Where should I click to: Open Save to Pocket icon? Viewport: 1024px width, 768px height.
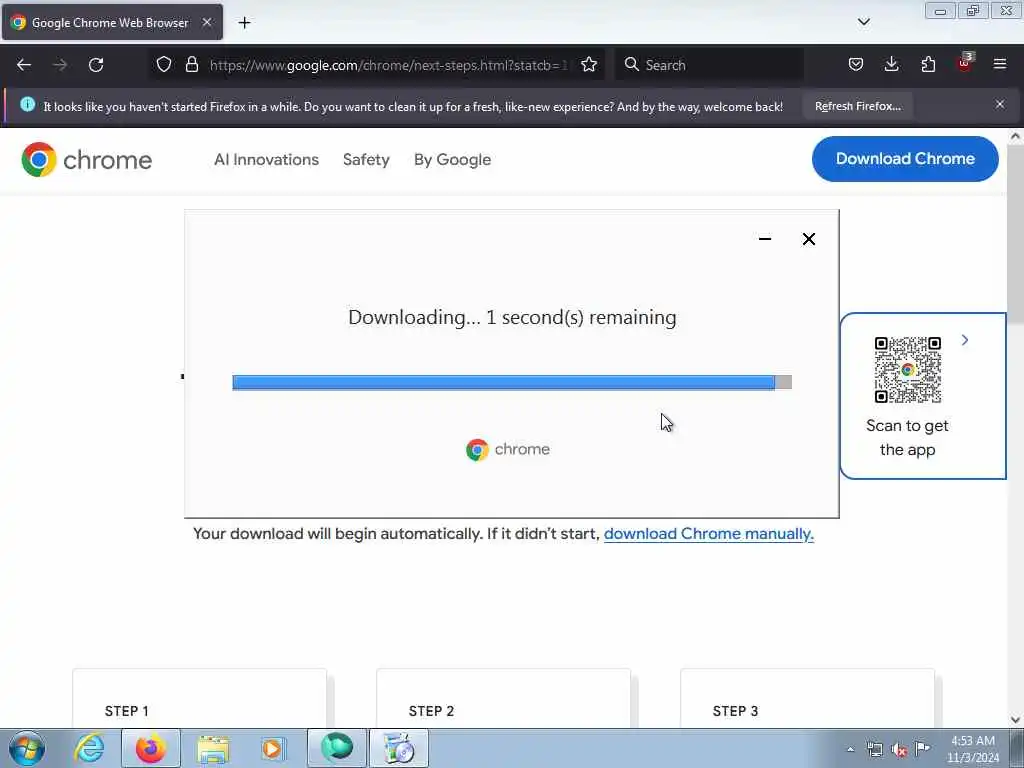click(x=856, y=65)
